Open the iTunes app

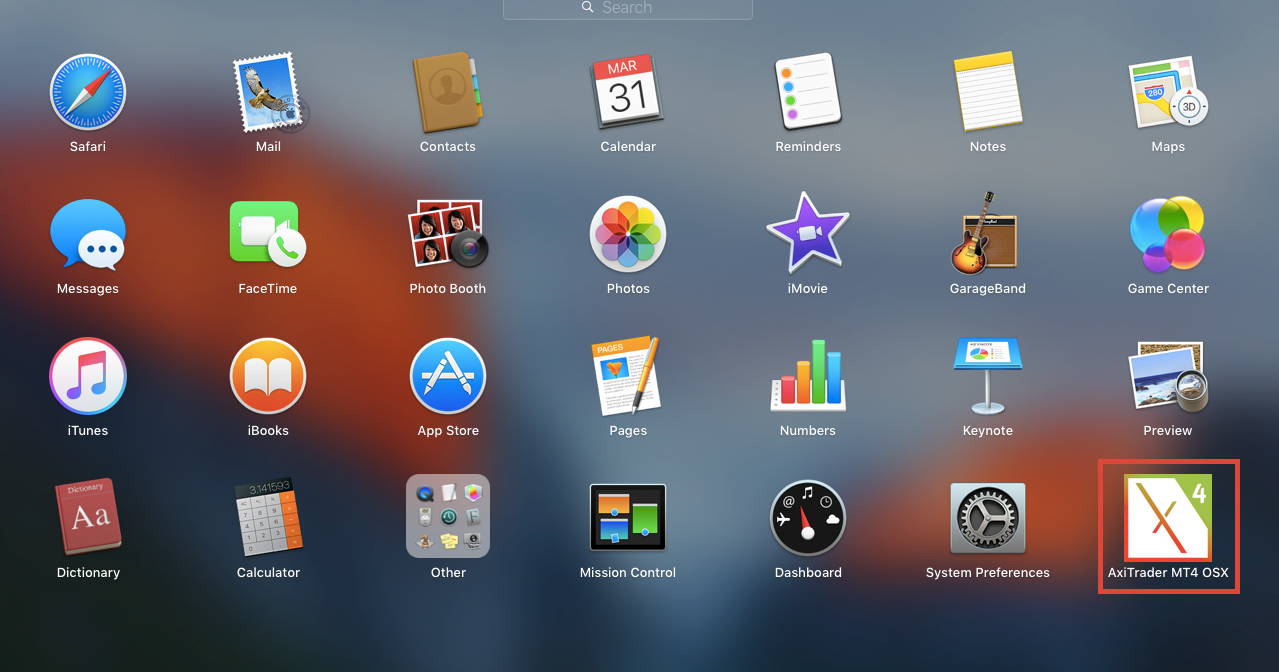pyautogui.click(x=88, y=376)
